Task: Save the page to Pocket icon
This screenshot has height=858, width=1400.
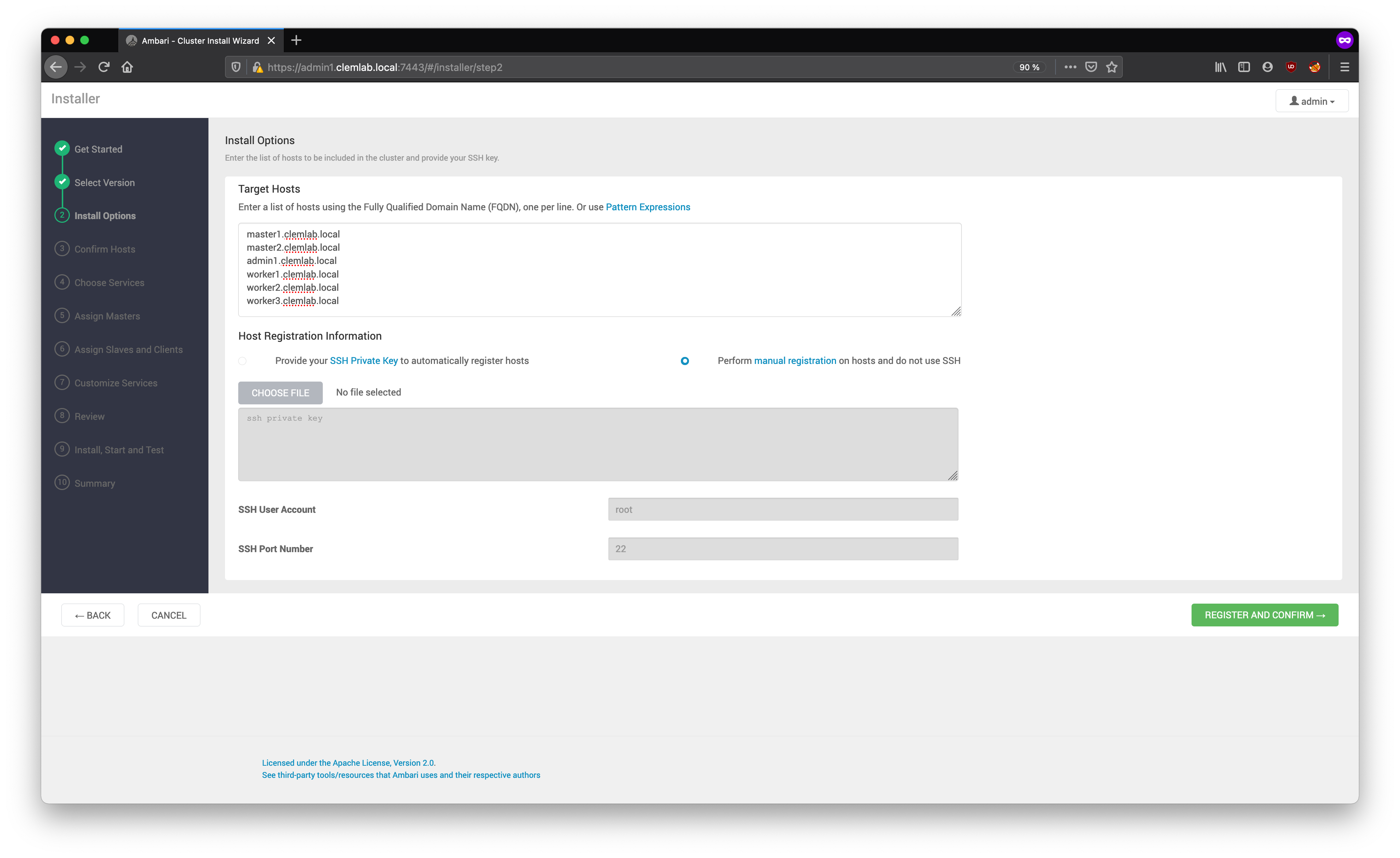Action: pyautogui.click(x=1091, y=67)
